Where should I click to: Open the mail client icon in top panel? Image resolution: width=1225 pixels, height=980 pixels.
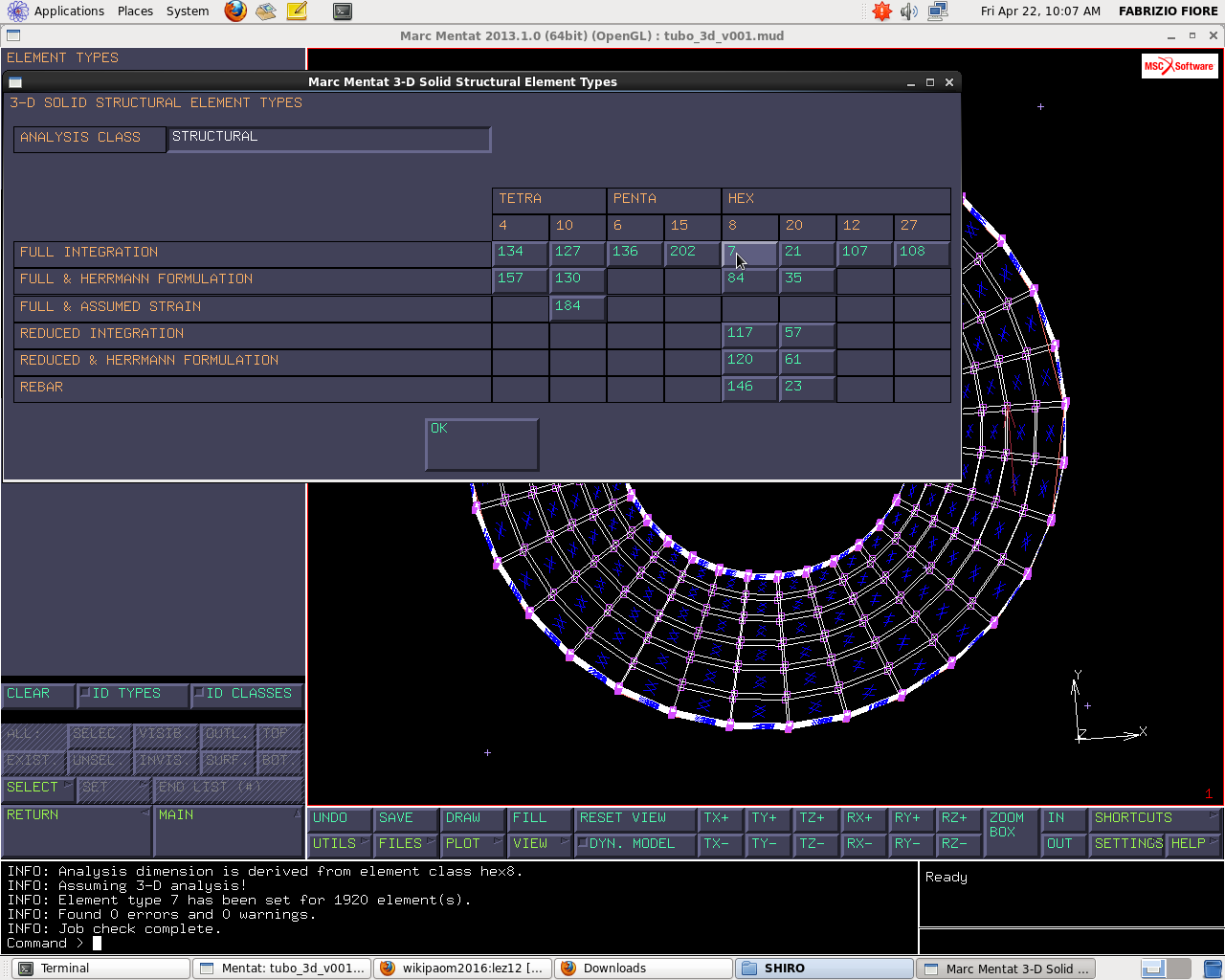pyautogui.click(x=266, y=11)
